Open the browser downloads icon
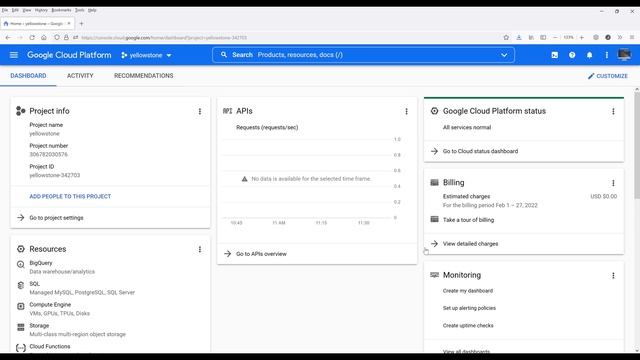This screenshot has height=360, width=640. tap(519, 38)
